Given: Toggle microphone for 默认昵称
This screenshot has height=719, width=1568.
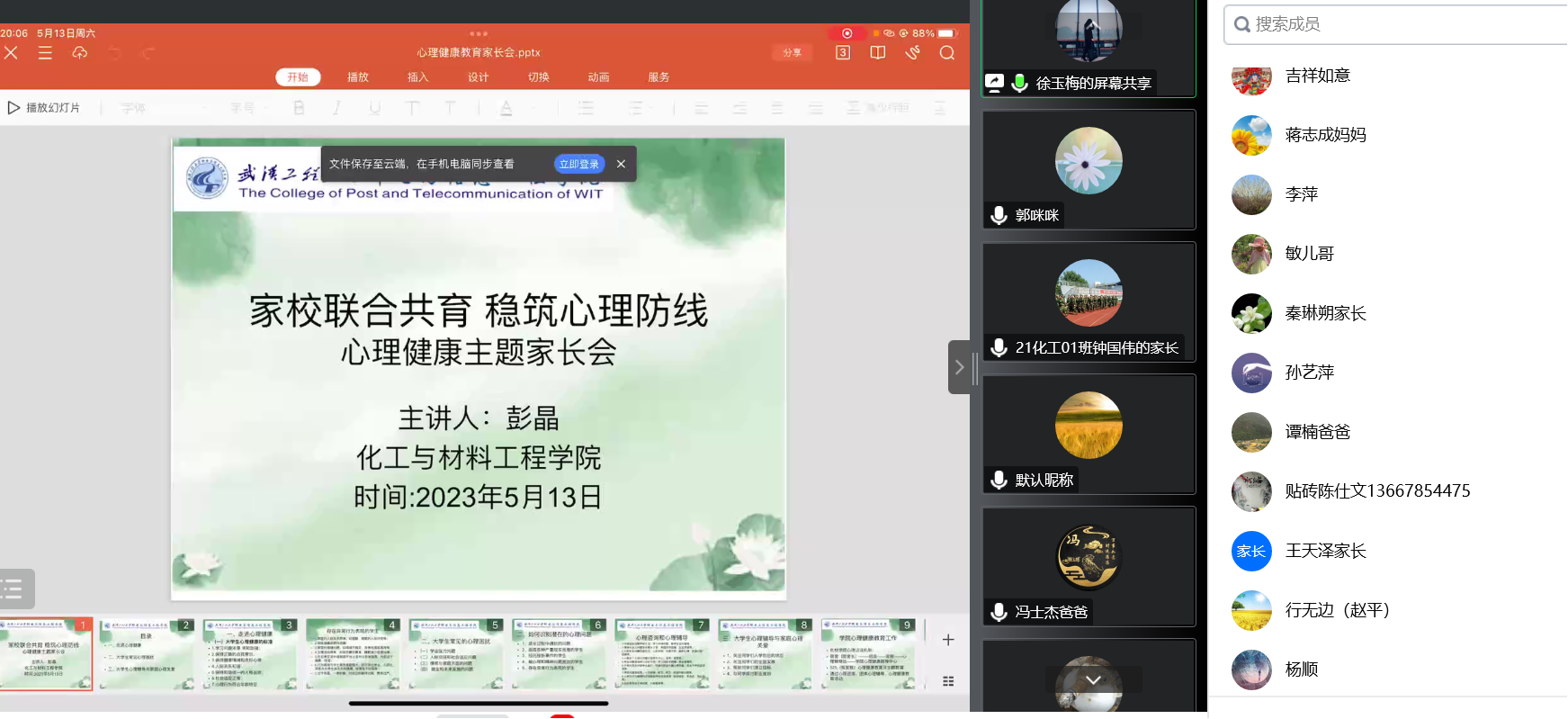Looking at the screenshot, I should tap(999, 480).
